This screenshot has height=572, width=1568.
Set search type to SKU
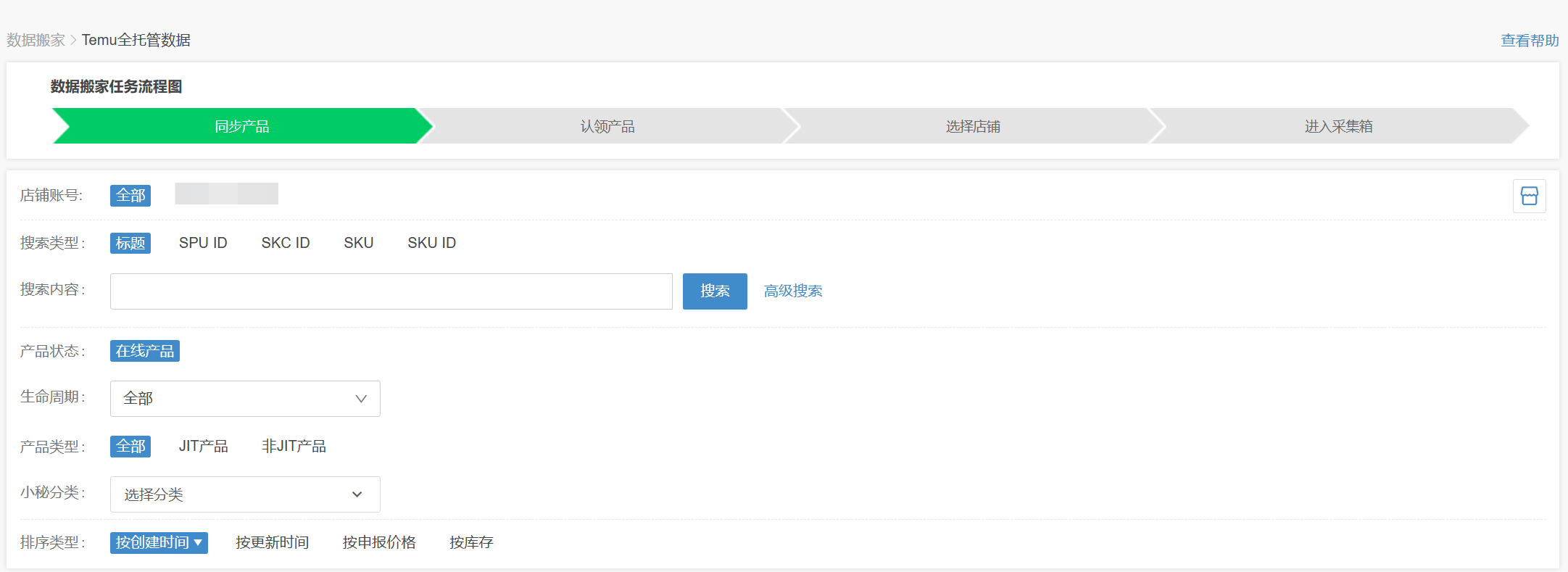(358, 243)
